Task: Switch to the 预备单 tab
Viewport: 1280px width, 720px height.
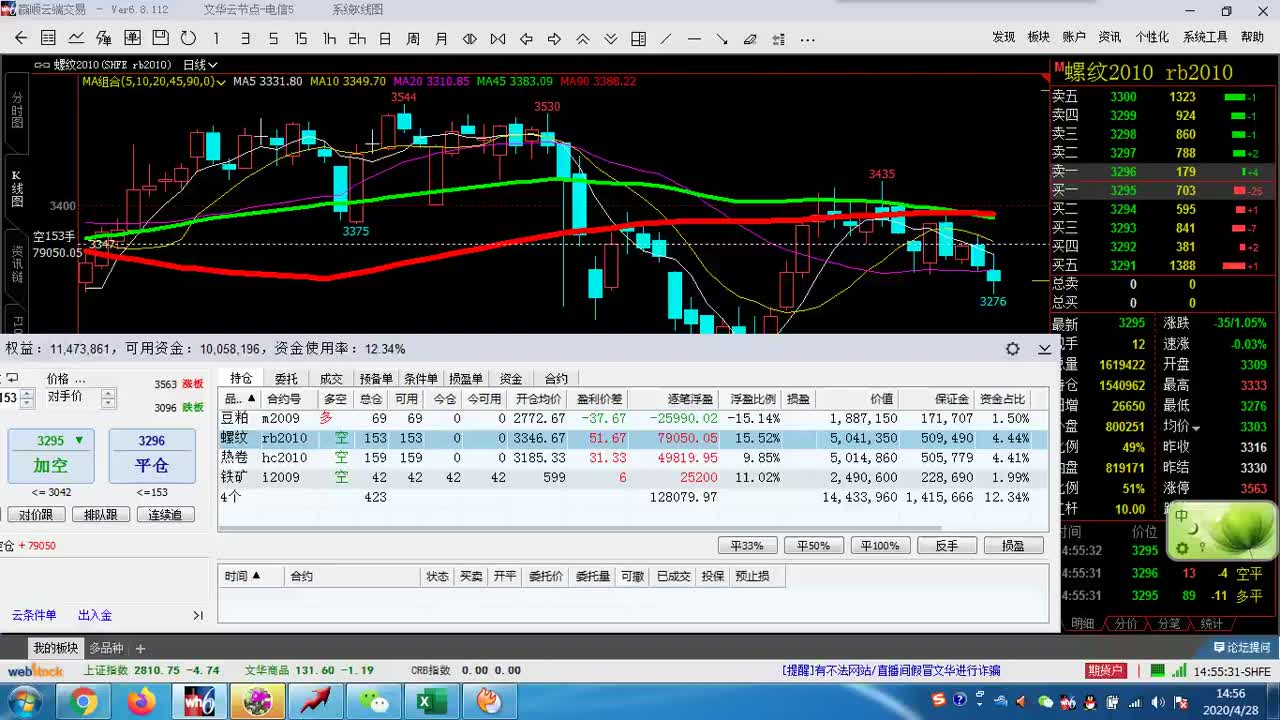Action: click(376, 378)
